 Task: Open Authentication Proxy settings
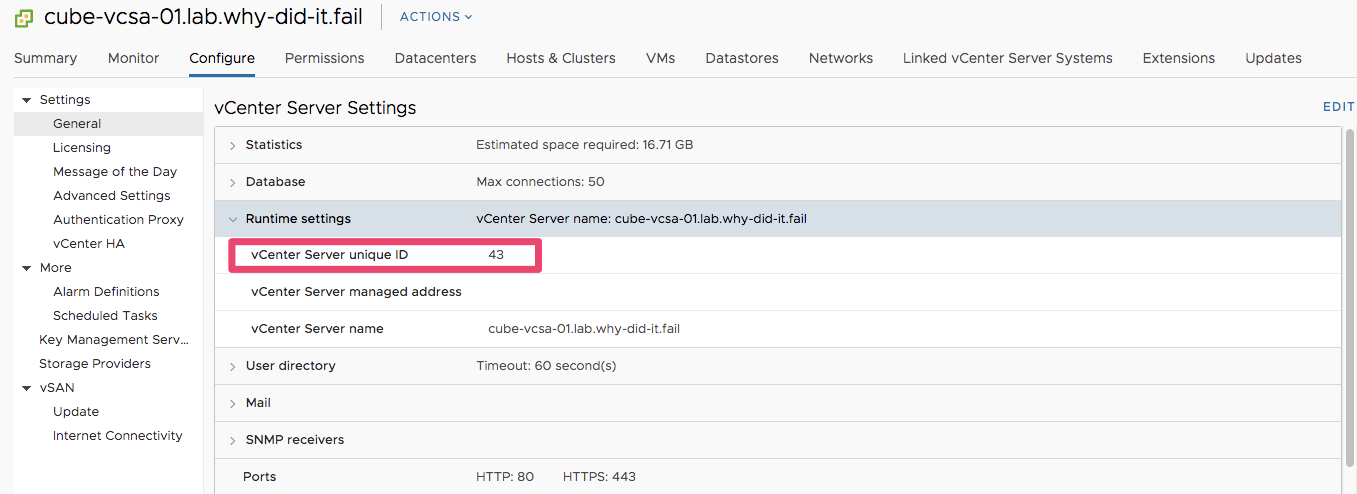[118, 220]
